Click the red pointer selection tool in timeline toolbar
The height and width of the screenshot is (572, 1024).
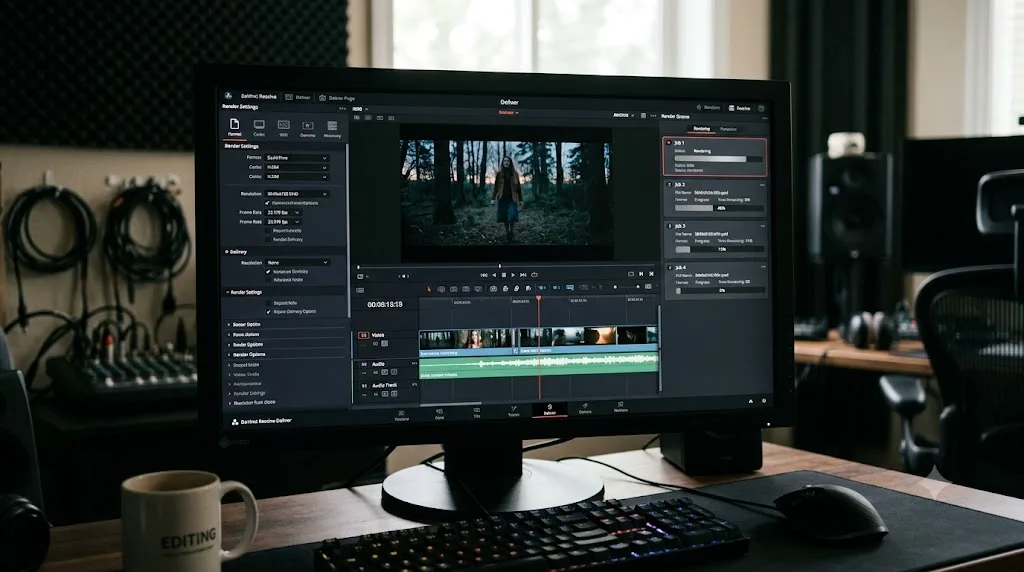[x=429, y=288]
